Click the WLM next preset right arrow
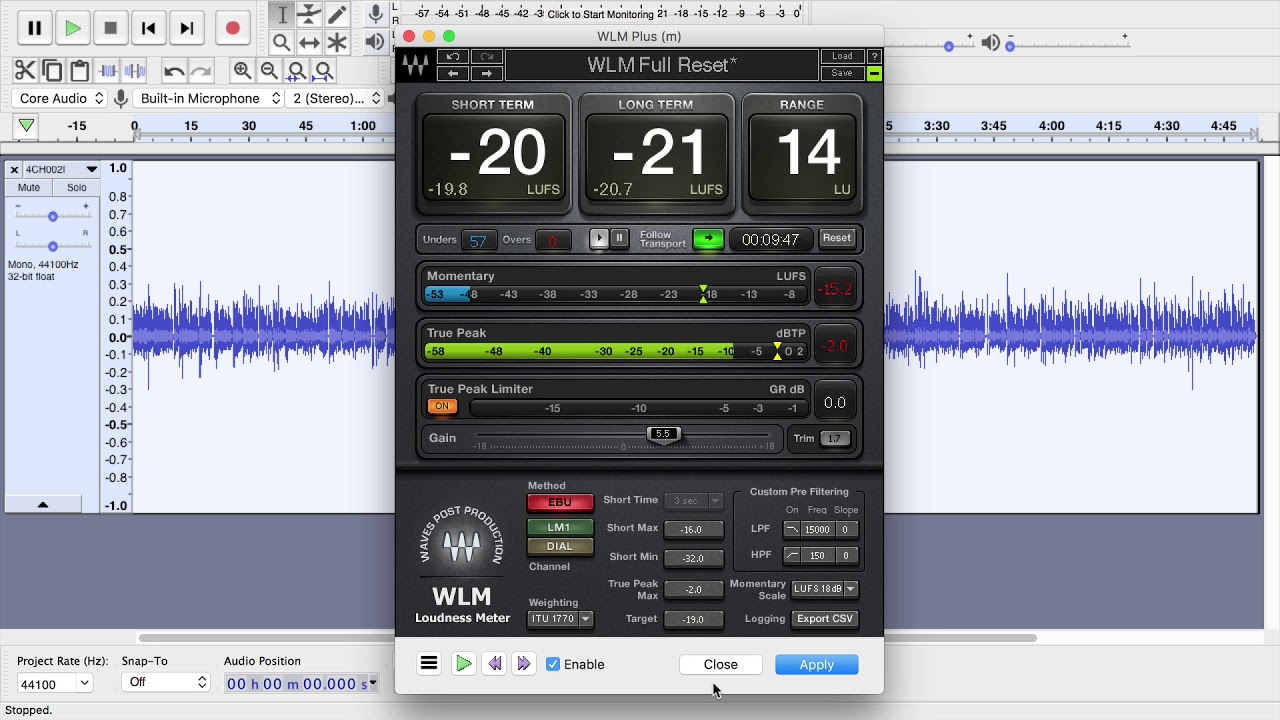The image size is (1280, 720). point(487,73)
